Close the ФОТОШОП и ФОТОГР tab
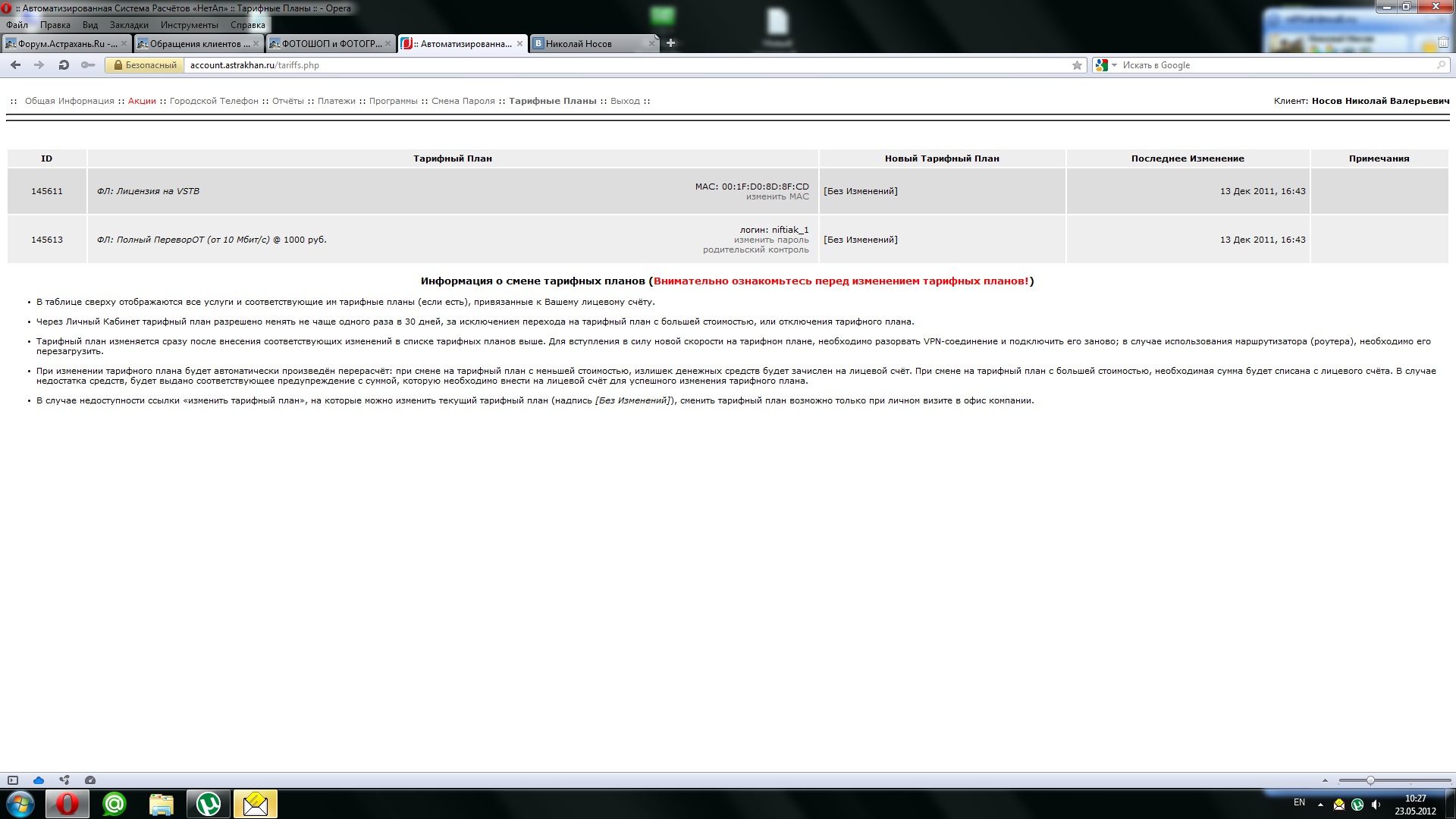 click(388, 43)
